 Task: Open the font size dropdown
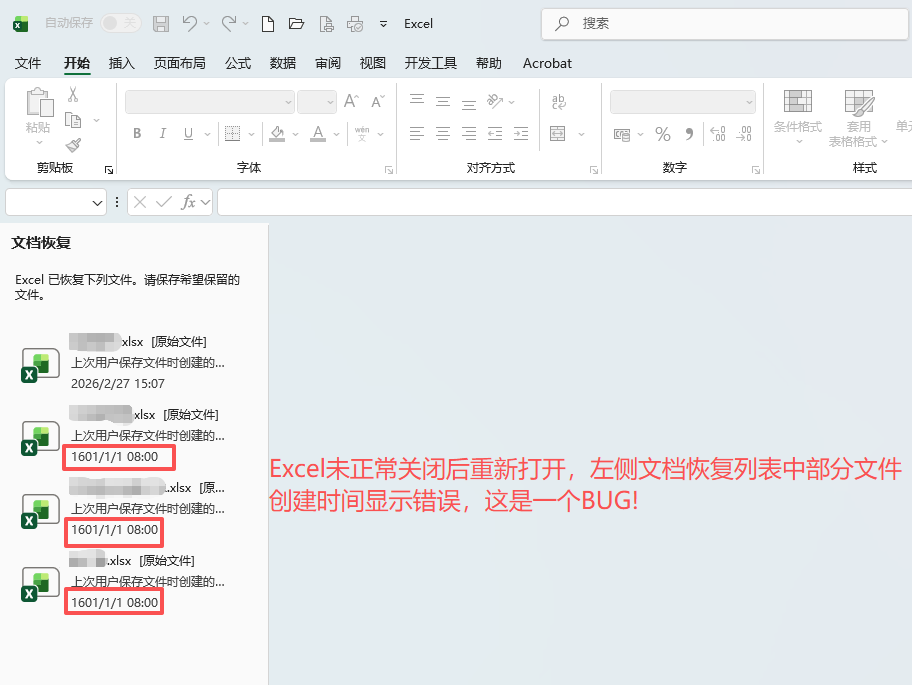(330, 102)
